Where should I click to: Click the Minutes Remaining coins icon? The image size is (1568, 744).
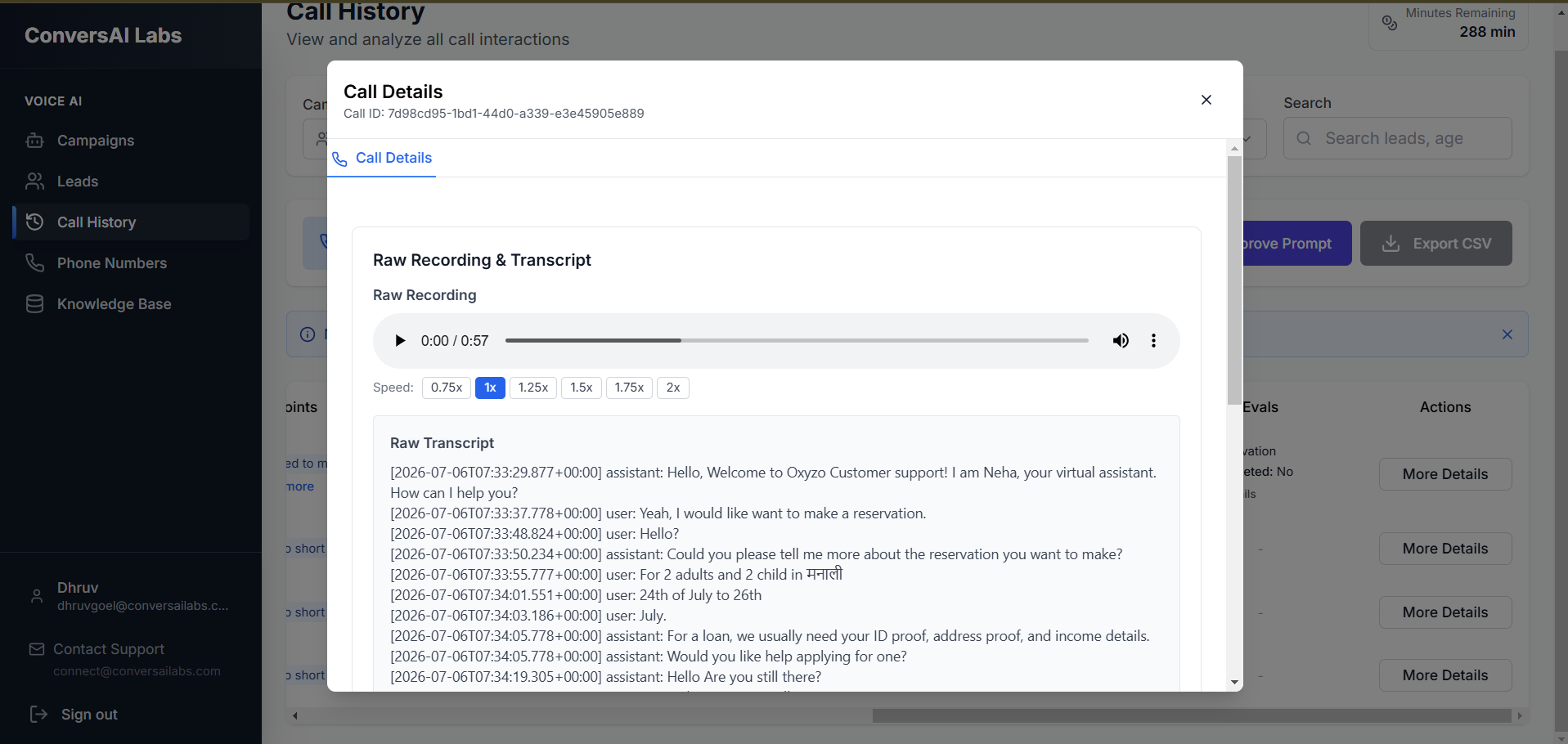pyautogui.click(x=1390, y=23)
